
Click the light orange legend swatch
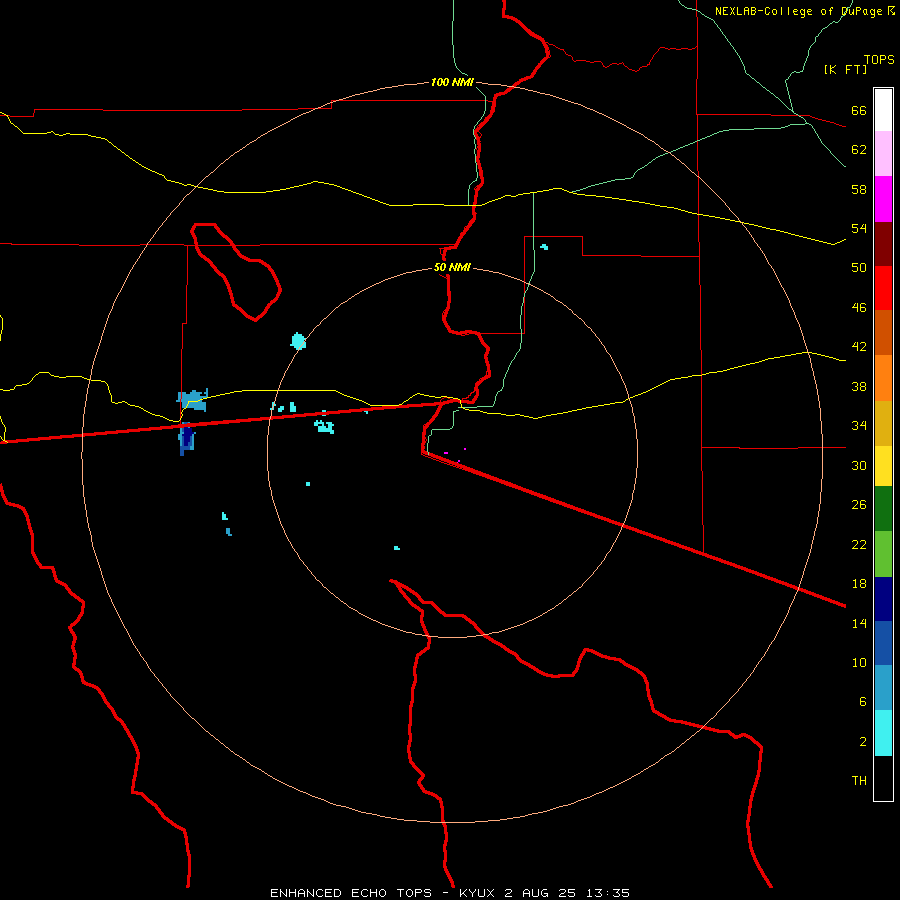click(883, 378)
